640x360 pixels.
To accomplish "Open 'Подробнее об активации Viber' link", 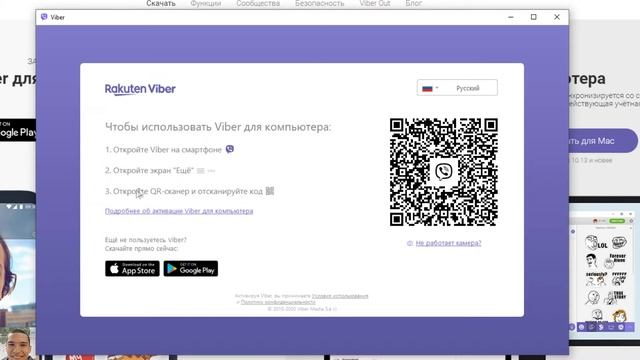I will click(x=179, y=211).
